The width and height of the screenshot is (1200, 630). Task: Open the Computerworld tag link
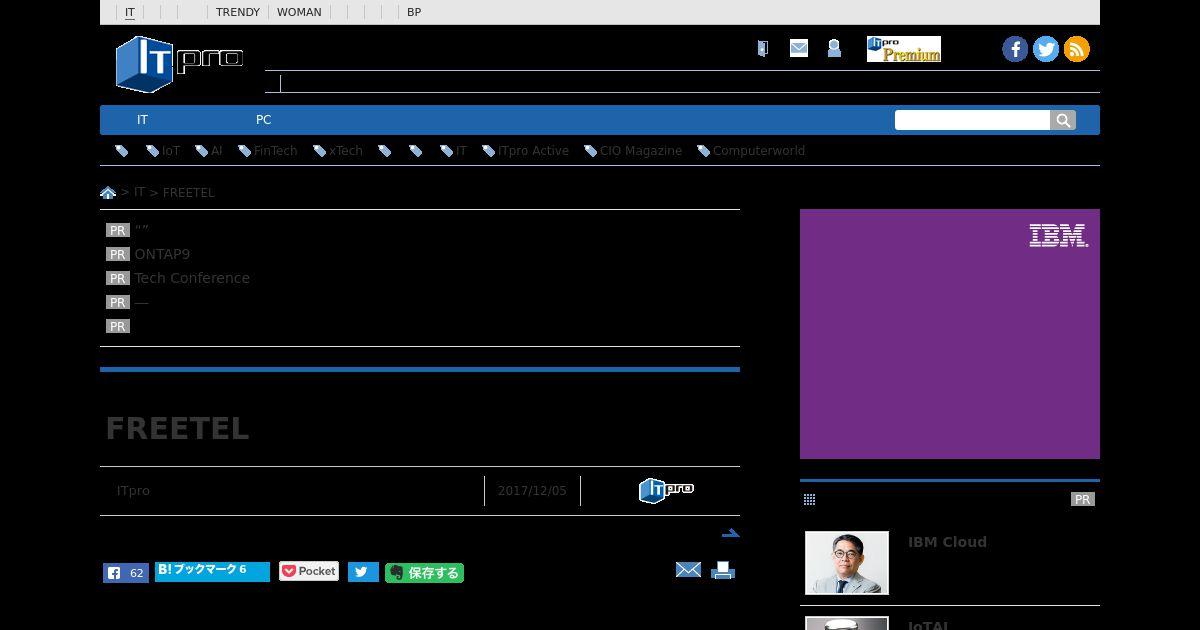click(759, 151)
